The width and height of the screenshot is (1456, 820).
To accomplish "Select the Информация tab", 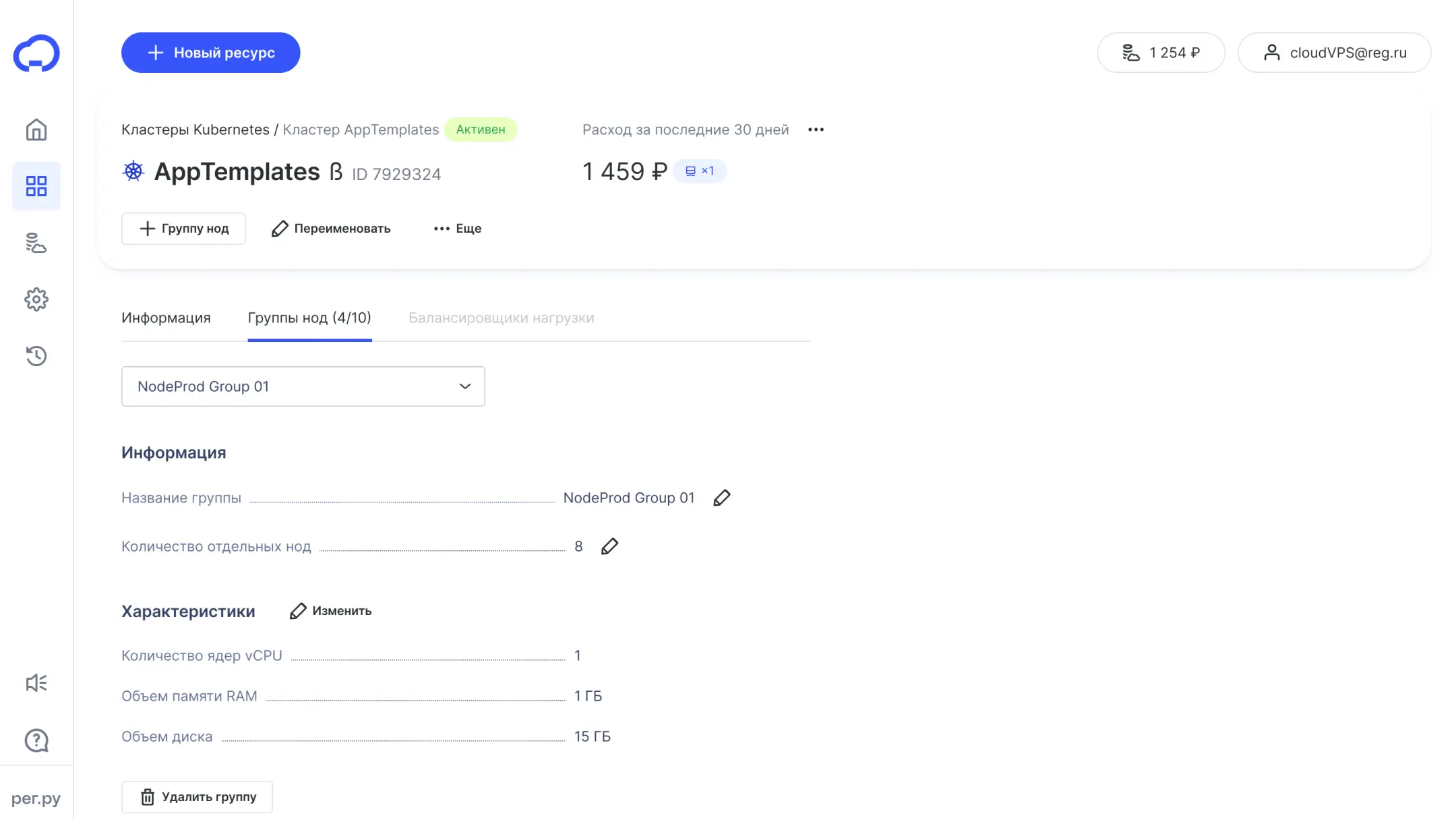I will click(166, 317).
